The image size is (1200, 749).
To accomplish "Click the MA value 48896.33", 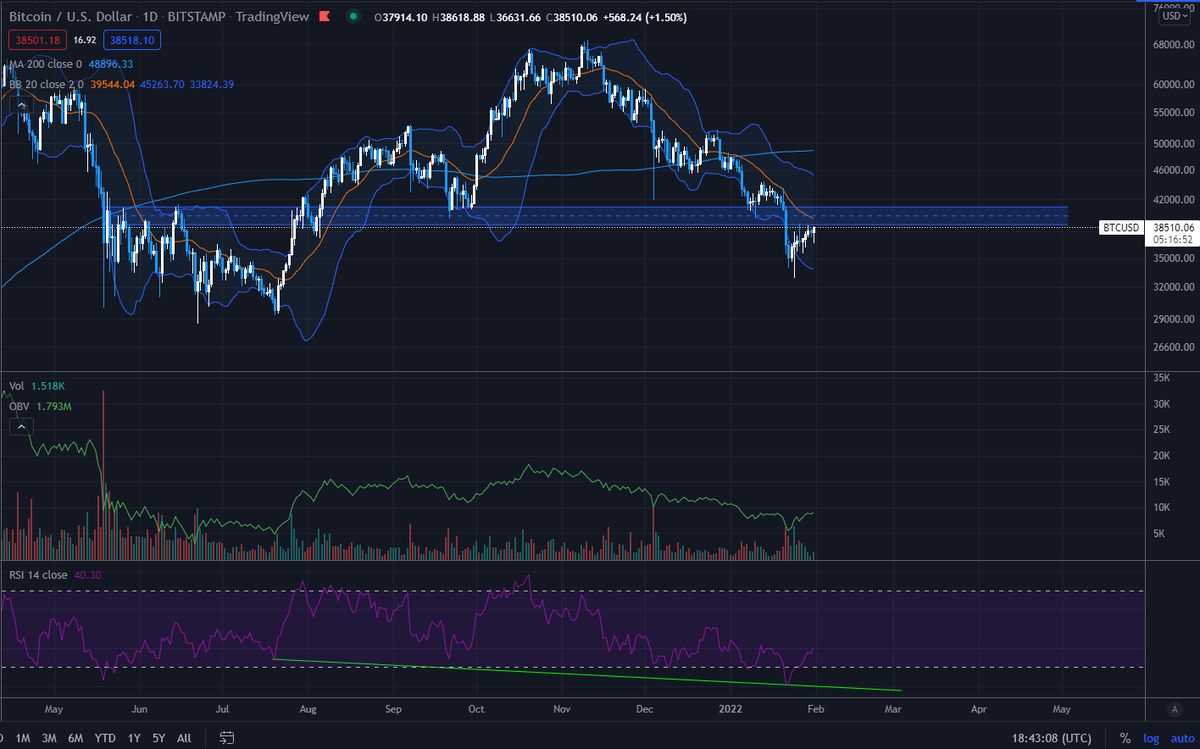I will (x=111, y=63).
